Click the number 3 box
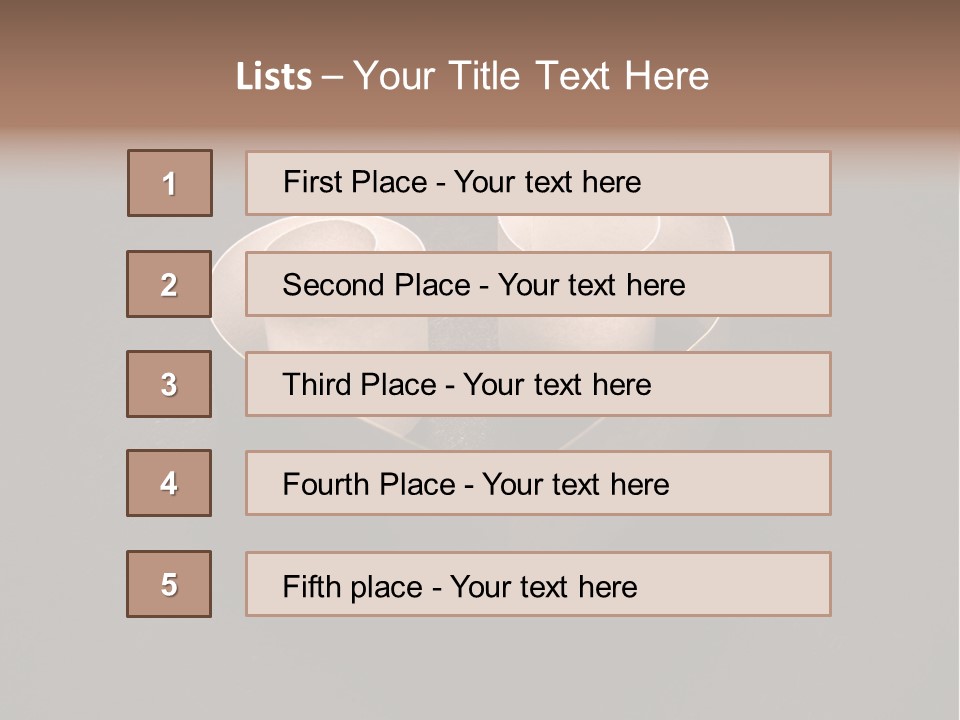This screenshot has width=960, height=720. (x=169, y=384)
